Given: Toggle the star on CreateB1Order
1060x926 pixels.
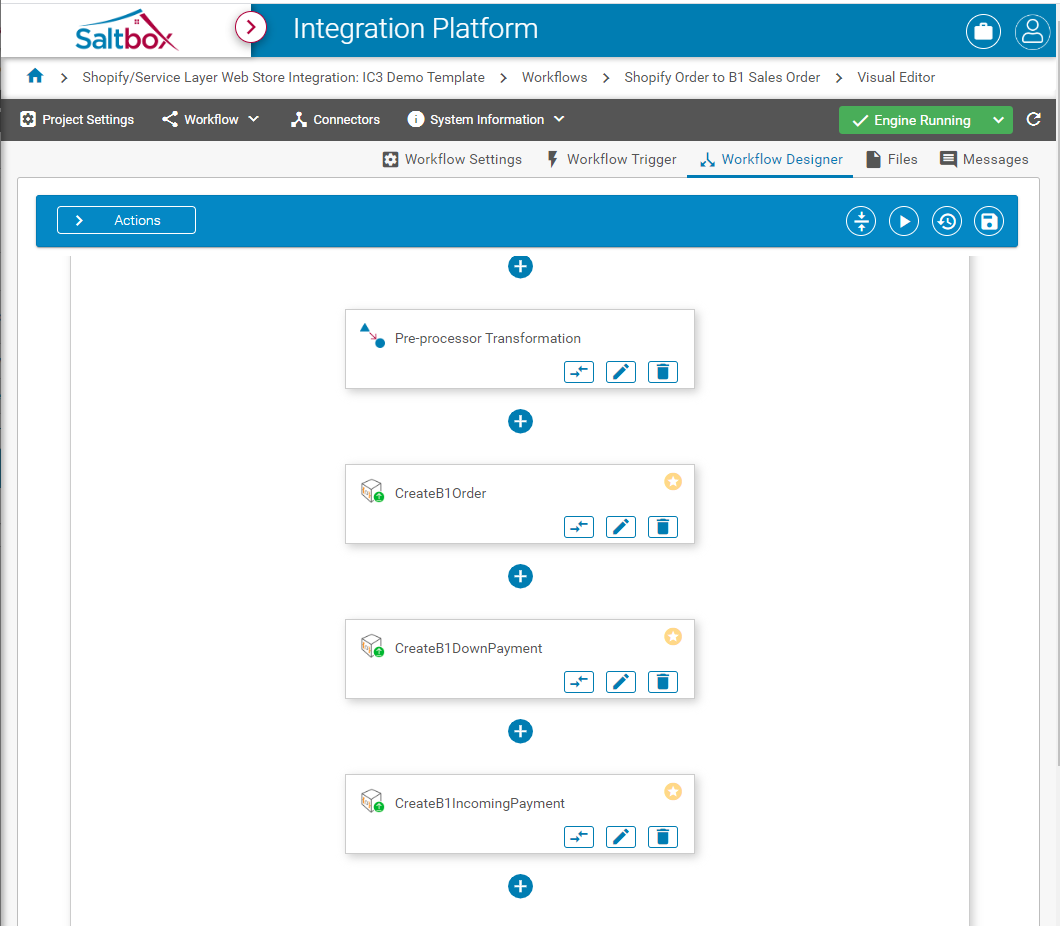Looking at the screenshot, I should tap(673, 481).
